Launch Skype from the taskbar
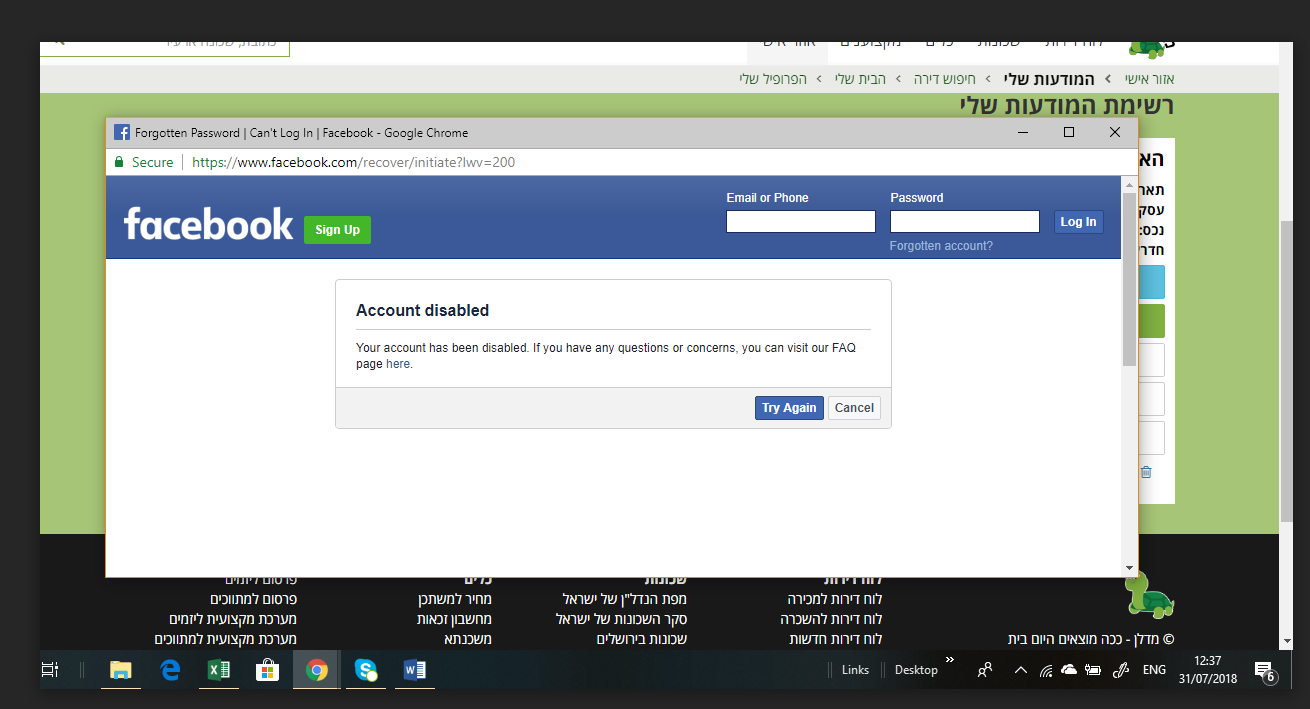This screenshot has height=709, width=1310. pyautogui.click(x=365, y=670)
